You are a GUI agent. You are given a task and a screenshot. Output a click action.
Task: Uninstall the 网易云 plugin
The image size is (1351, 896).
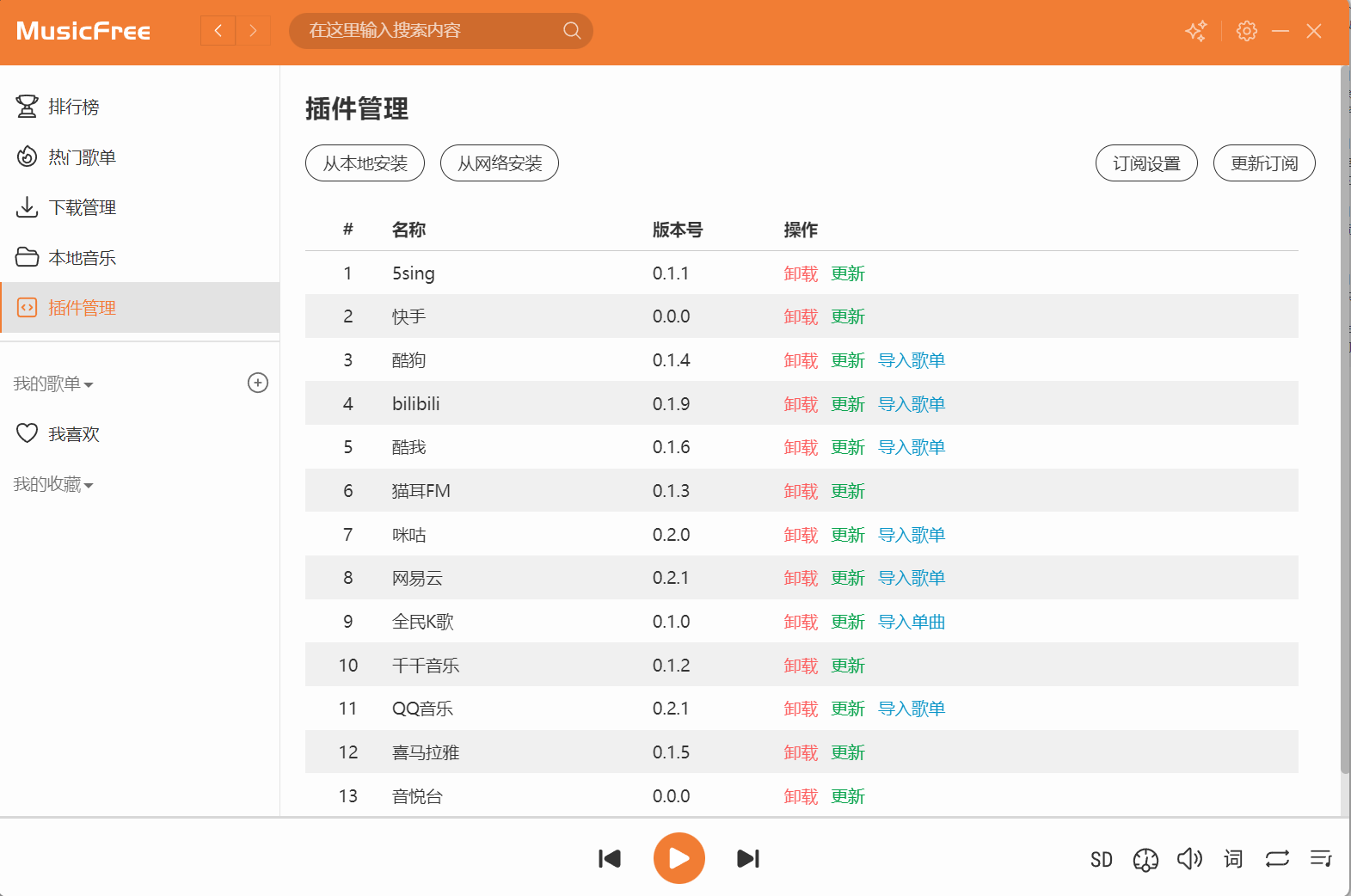click(801, 578)
